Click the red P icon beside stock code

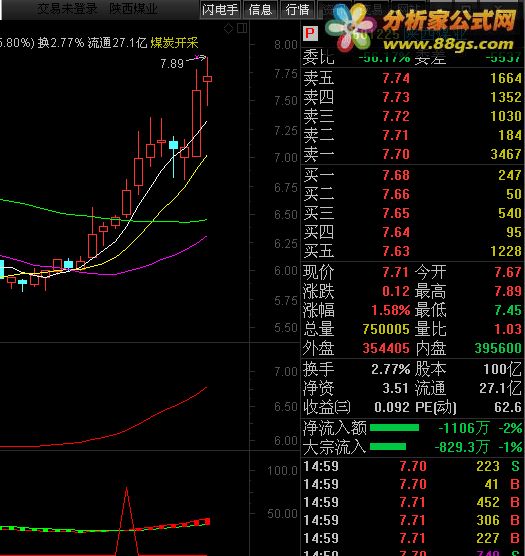(x=310, y=34)
